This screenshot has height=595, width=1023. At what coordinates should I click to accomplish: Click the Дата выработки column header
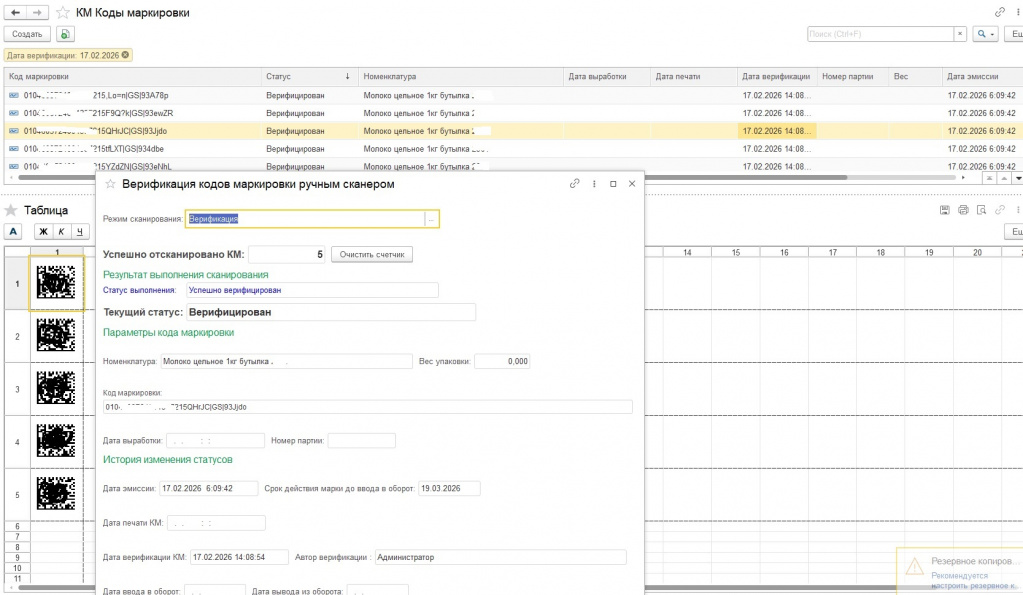pyautogui.click(x=606, y=76)
